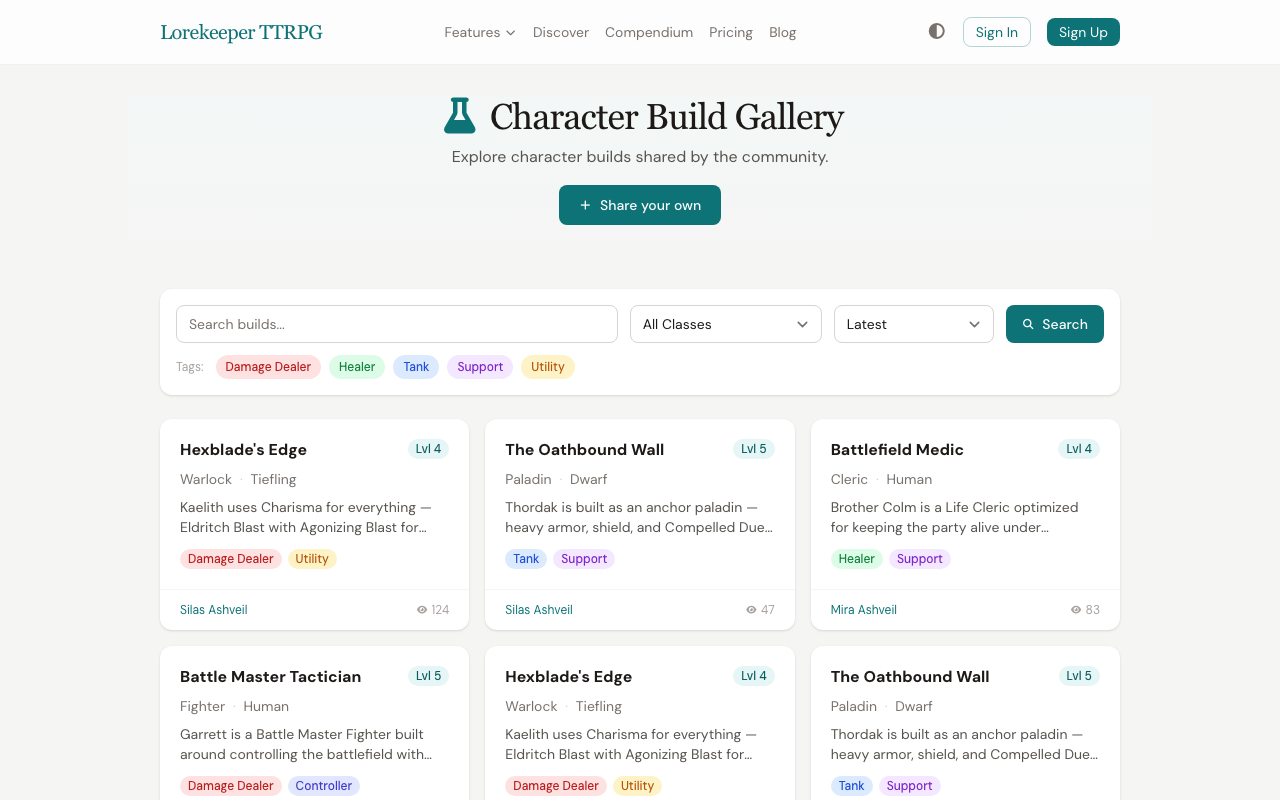Open the Latest sort dropdown
The width and height of the screenshot is (1280, 800).
(913, 324)
